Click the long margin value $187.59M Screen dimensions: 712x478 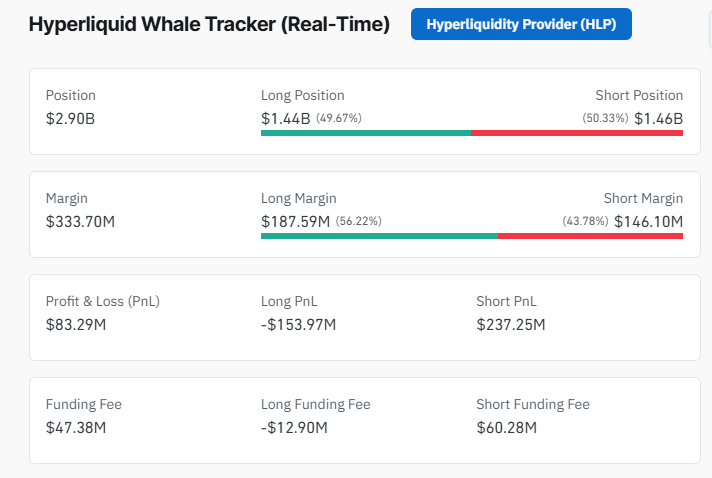(295, 221)
